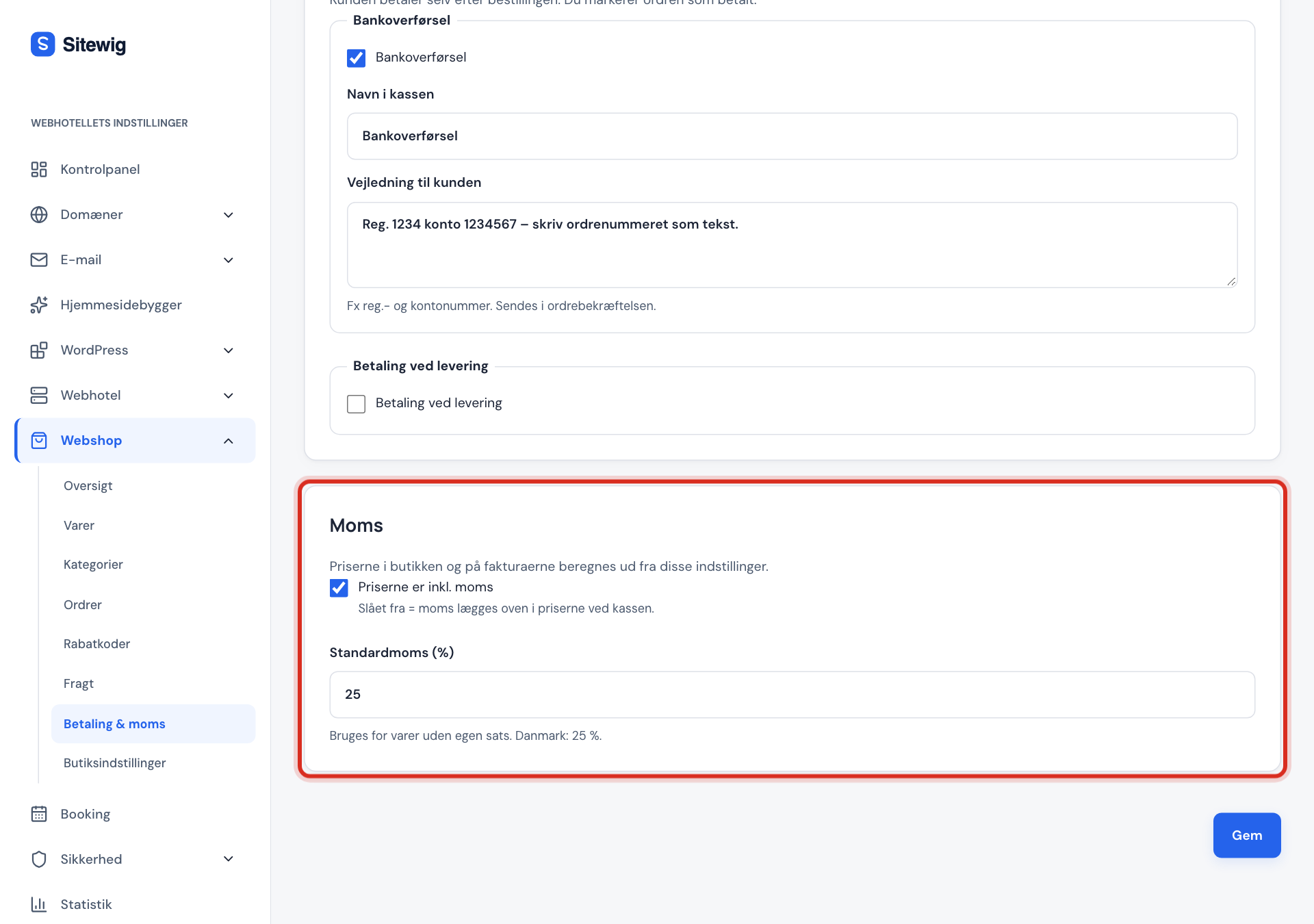The image size is (1314, 924).
Task: Expand the Domæner menu chevron
Action: (x=229, y=215)
